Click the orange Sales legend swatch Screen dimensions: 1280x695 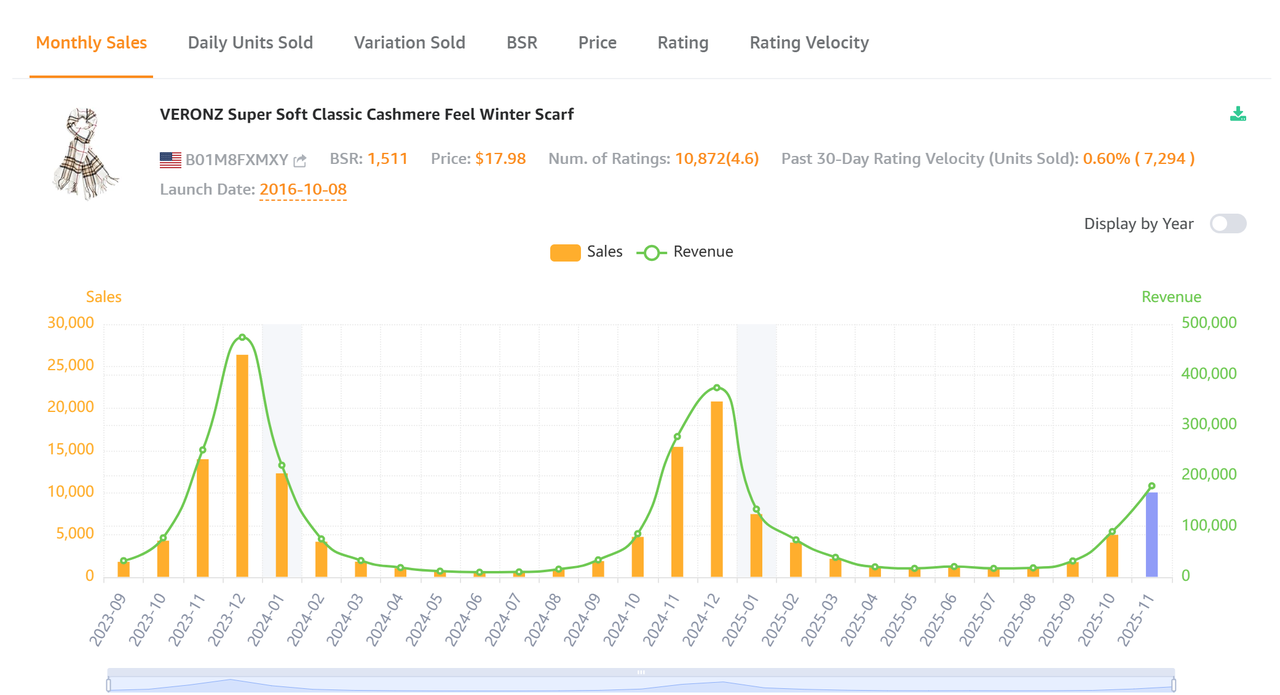point(565,252)
